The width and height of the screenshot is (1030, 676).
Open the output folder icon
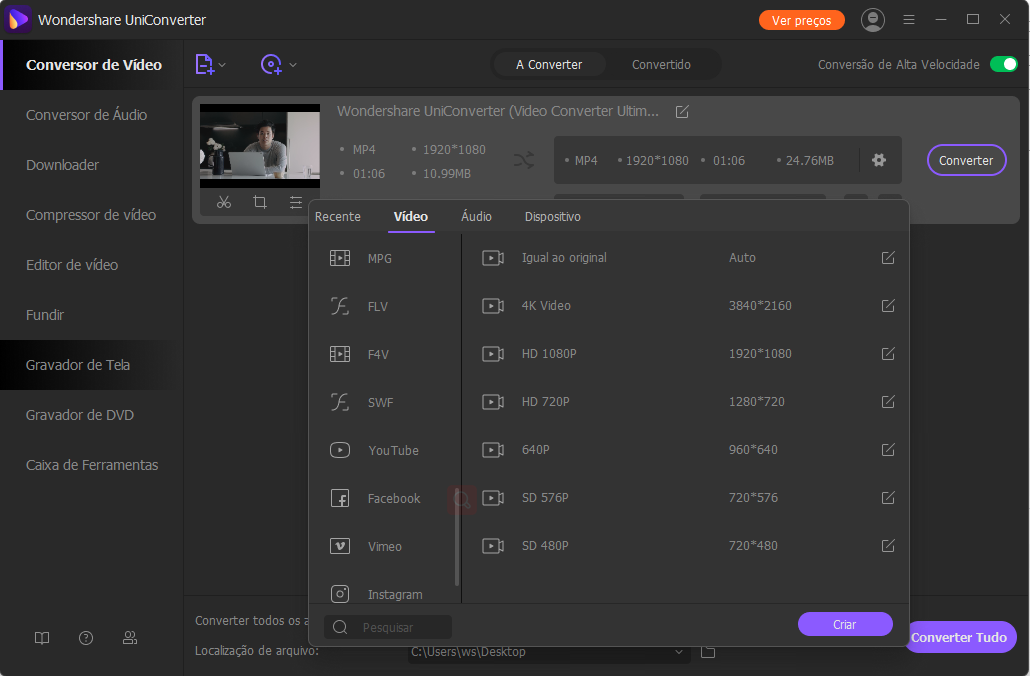coord(708,652)
